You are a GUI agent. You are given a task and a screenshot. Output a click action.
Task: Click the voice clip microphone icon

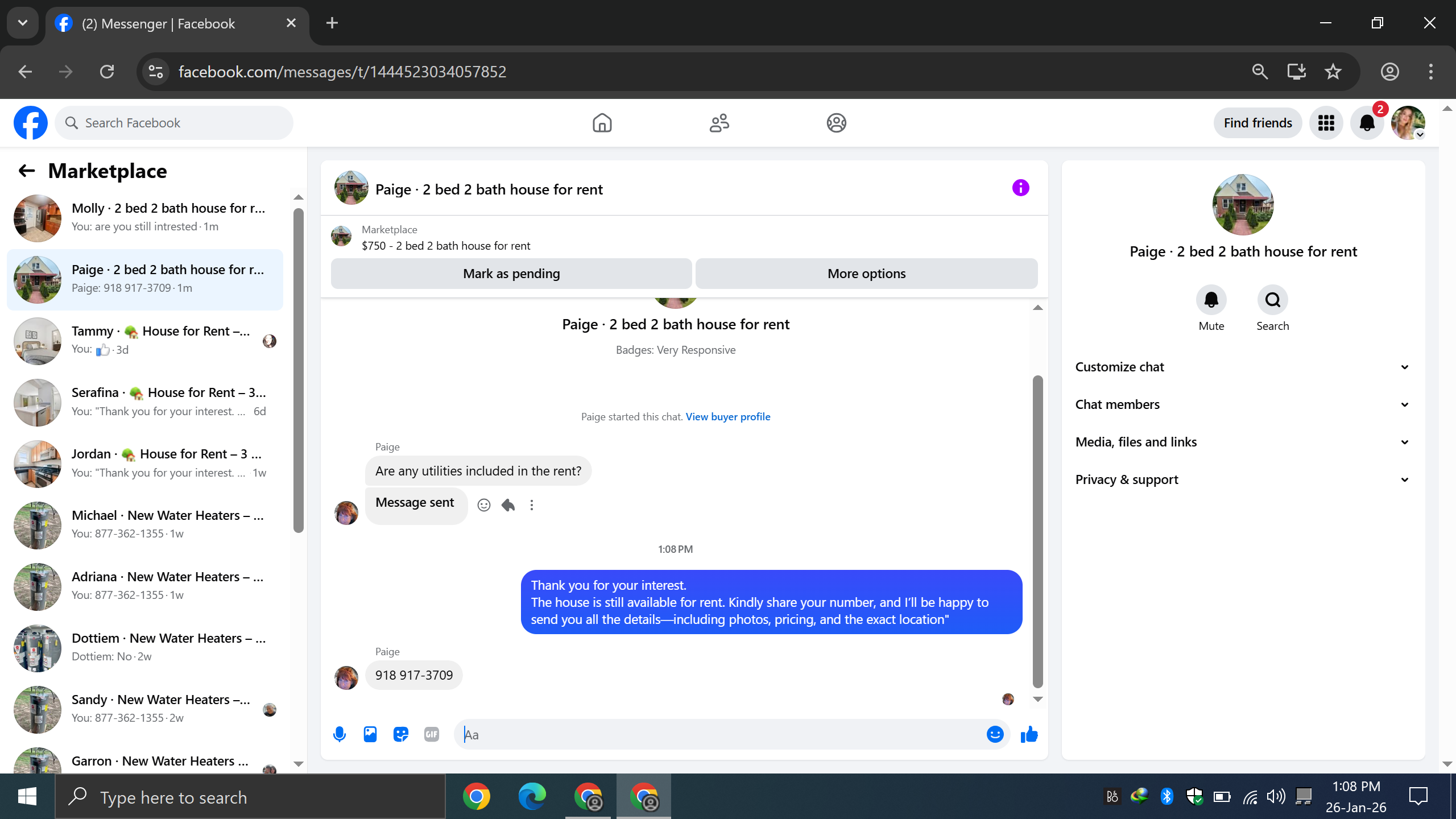click(340, 734)
